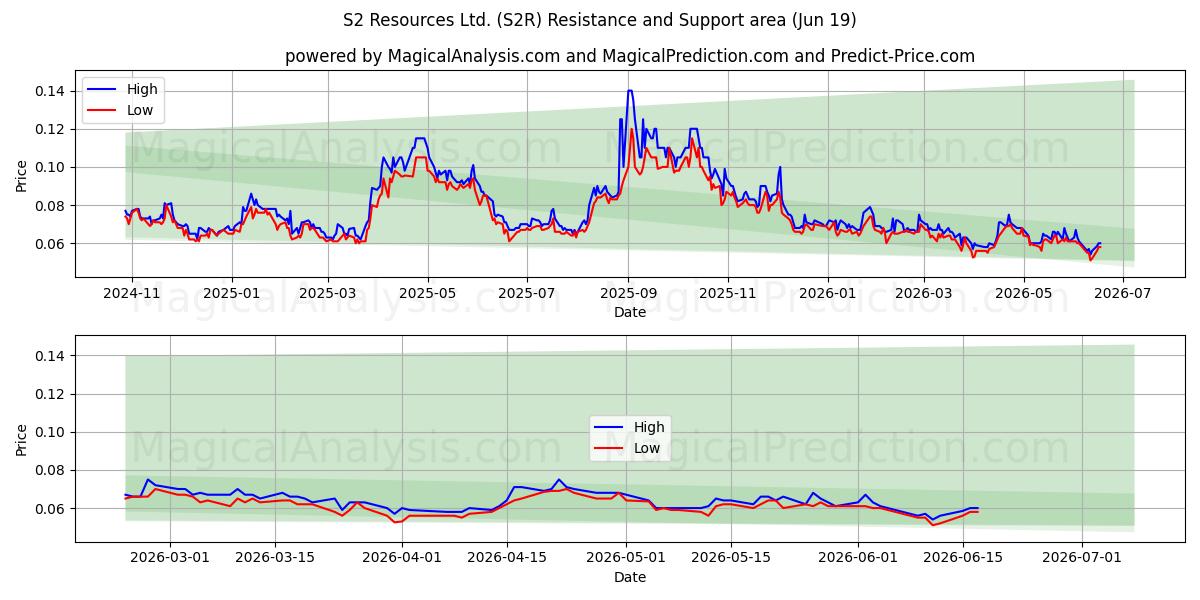This screenshot has height=600, width=1200.
Task: Click the '2025-05' x-axis label
Action: [x=428, y=294]
